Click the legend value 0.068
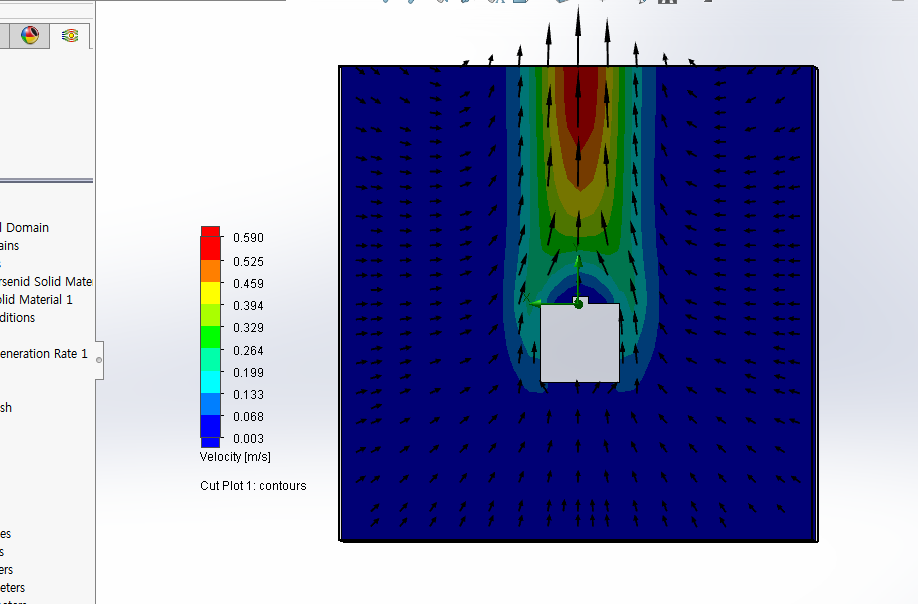 [248, 417]
